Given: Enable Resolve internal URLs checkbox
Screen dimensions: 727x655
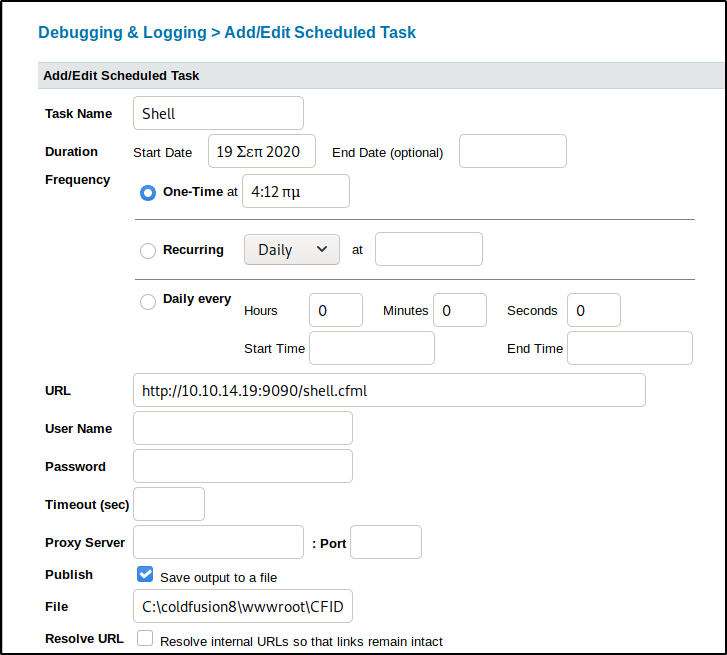Looking at the screenshot, I should tap(145, 638).
